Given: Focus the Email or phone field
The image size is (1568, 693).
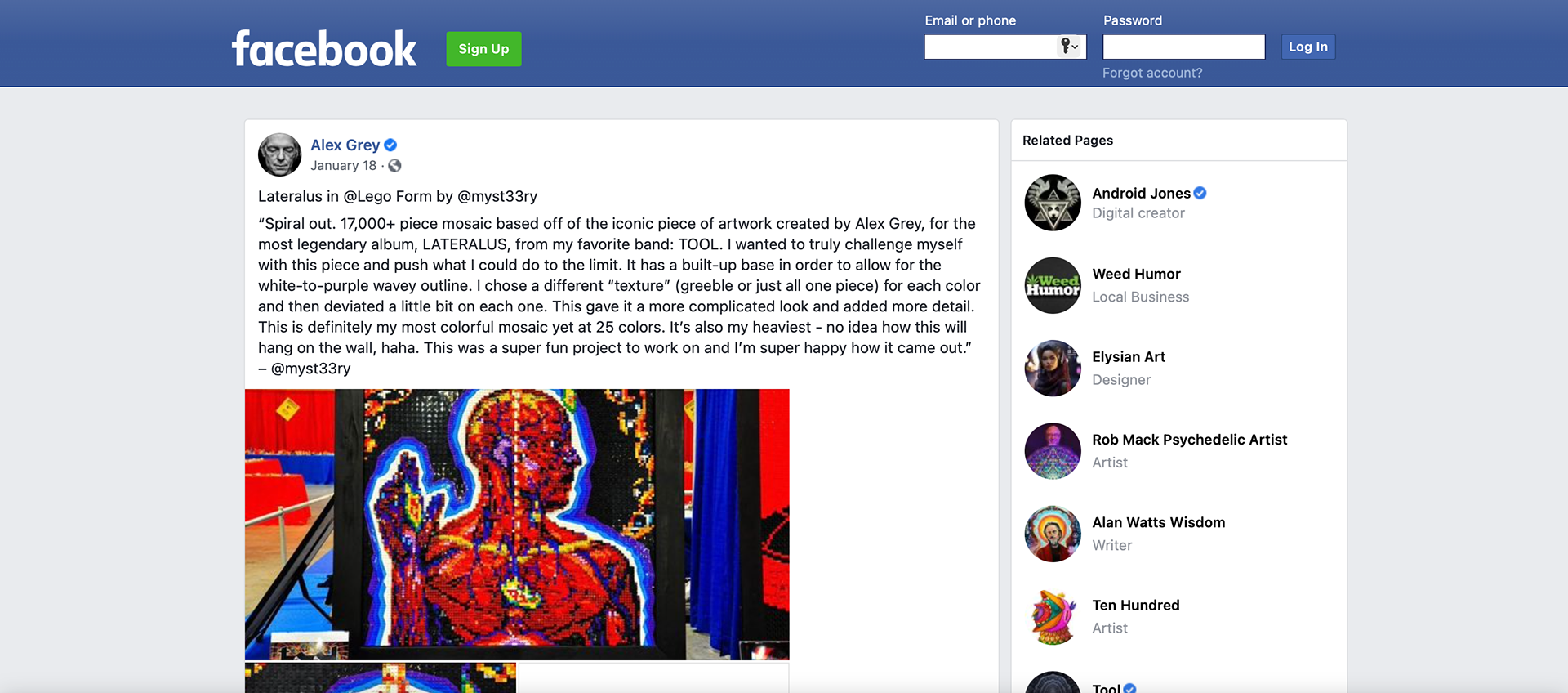Looking at the screenshot, I should [1005, 47].
